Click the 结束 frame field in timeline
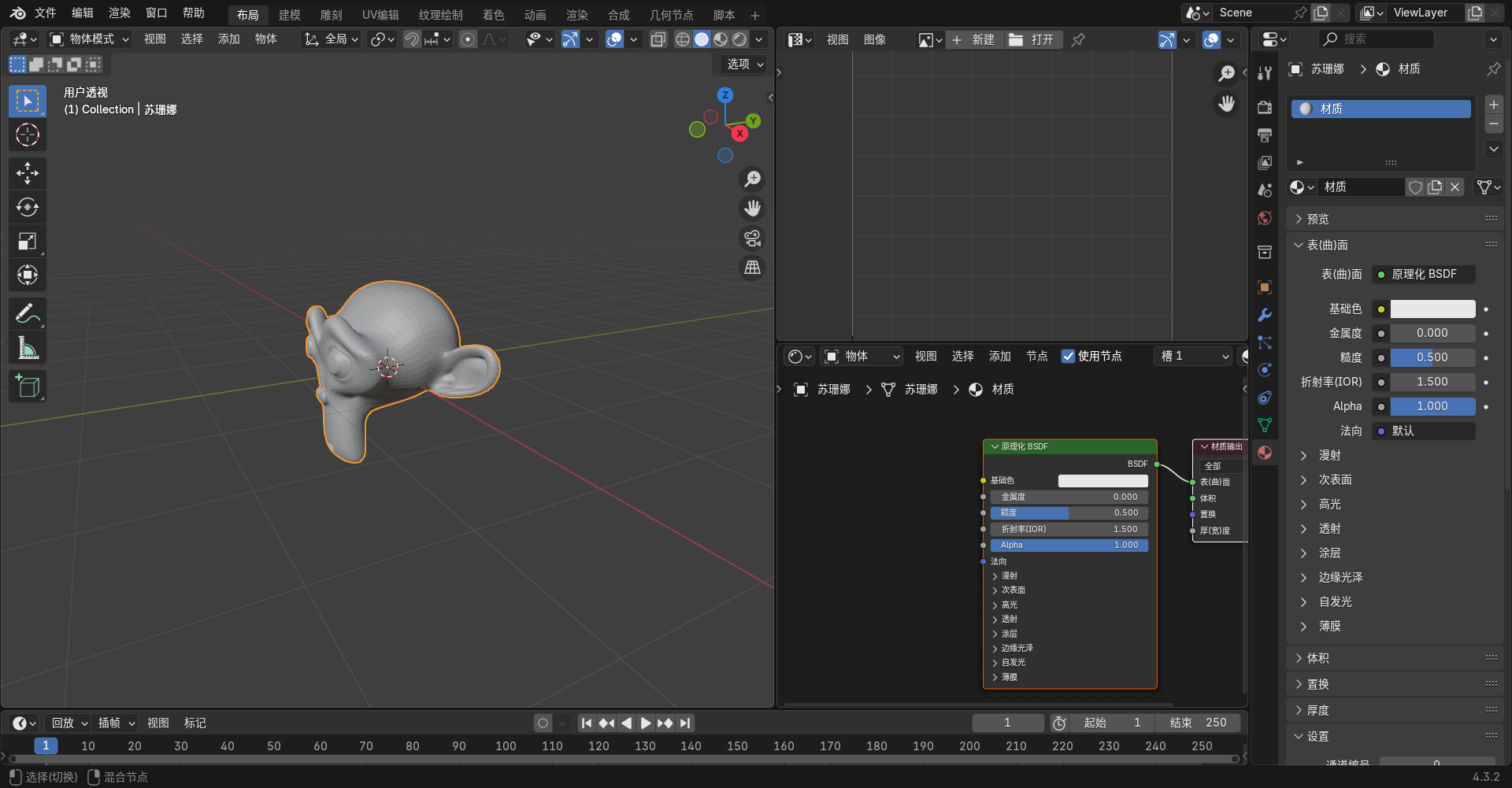This screenshot has width=1512, height=788. (1198, 723)
